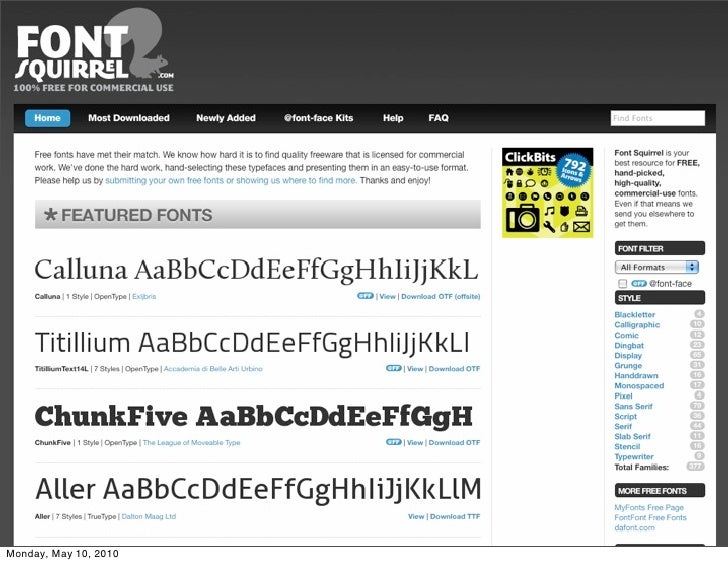Filter by Monospaced style
Screen dimensions: 728x564
pos(639,385)
